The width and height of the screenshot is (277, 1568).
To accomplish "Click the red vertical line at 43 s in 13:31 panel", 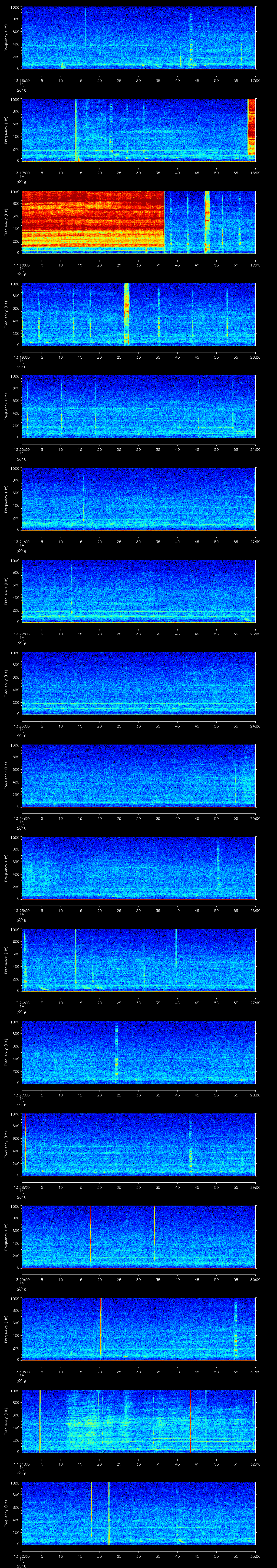I will click(190, 1421).
